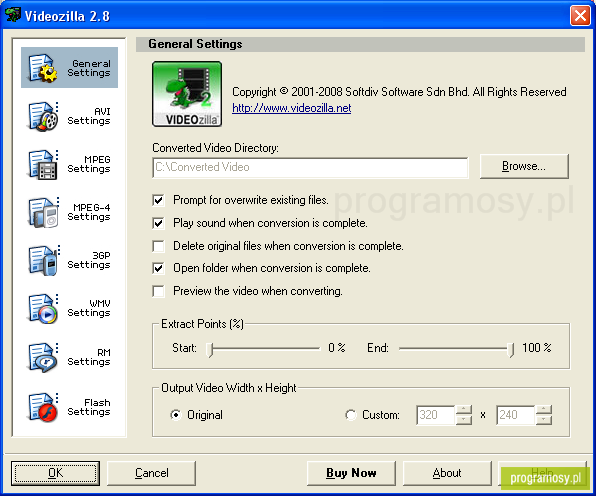The image size is (596, 496).
Task: Increase custom height with up arrow
Action: pos(544,410)
